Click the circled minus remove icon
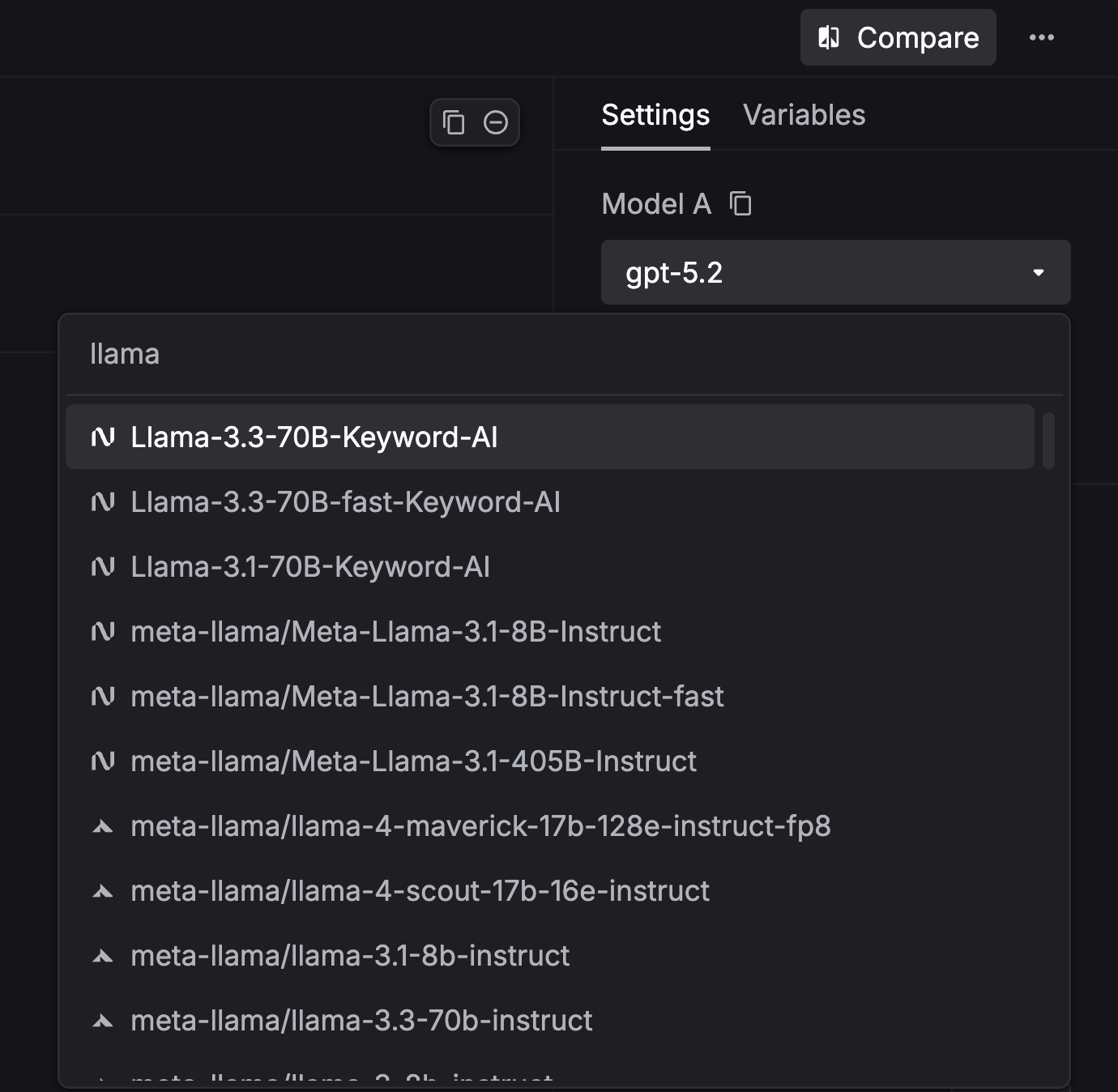The image size is (1118, 1092). pyautogui.click(x=496, y=122)
